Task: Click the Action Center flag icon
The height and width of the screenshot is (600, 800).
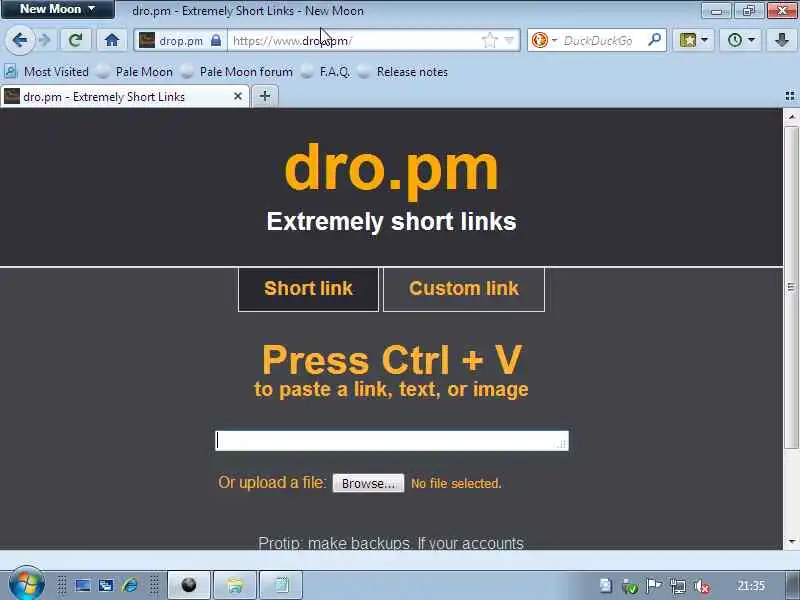Action: [x=654, y=586]
